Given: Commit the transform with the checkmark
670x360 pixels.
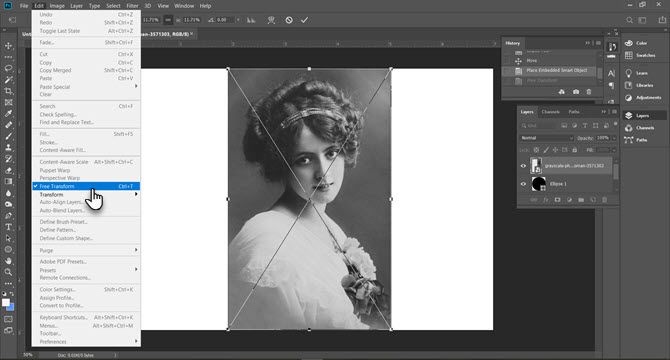Looking at the screenshot, I should coord(304,20).
